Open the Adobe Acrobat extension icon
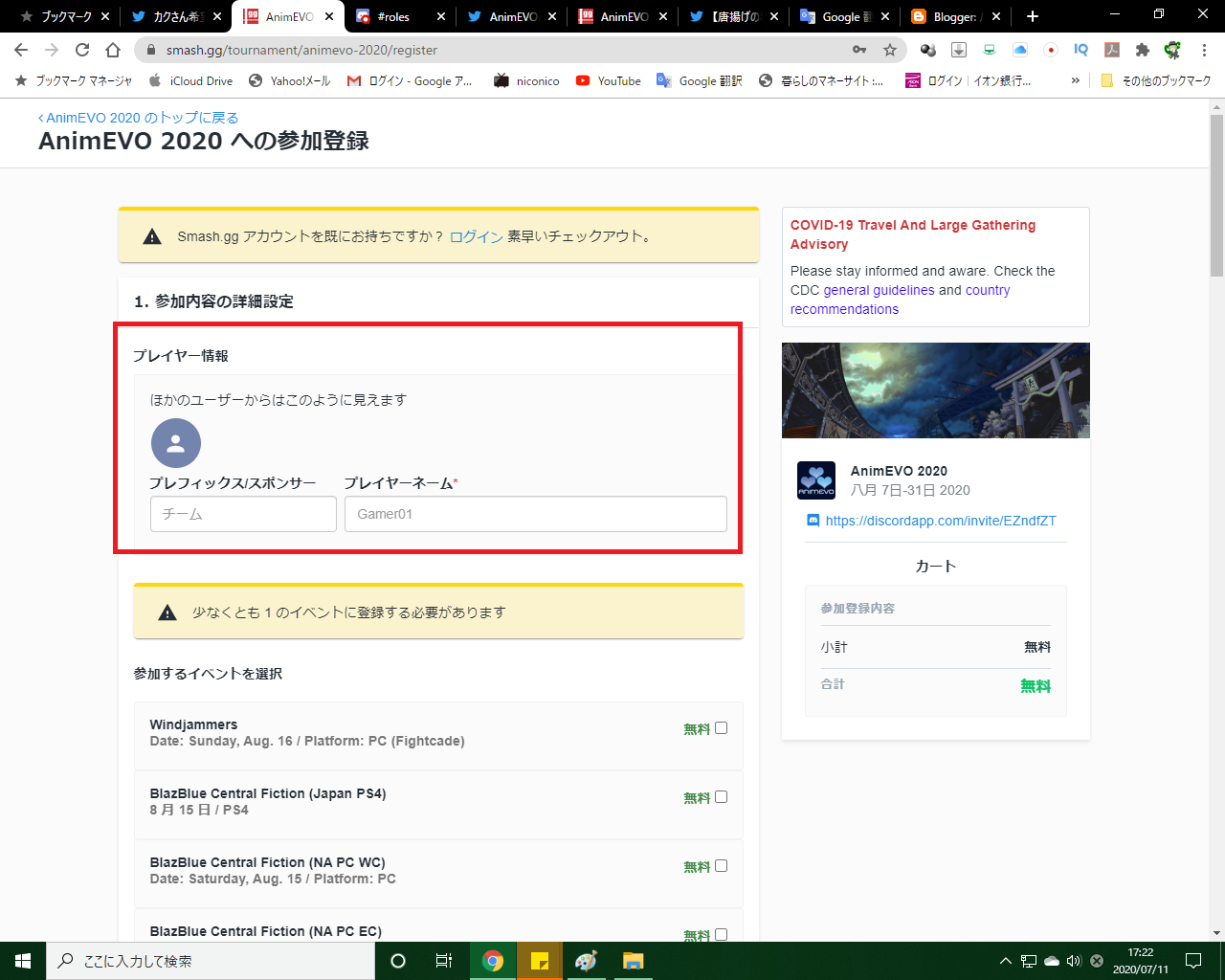Image resolution: width=1225 pixels, height=980 pixels. 1112,50
